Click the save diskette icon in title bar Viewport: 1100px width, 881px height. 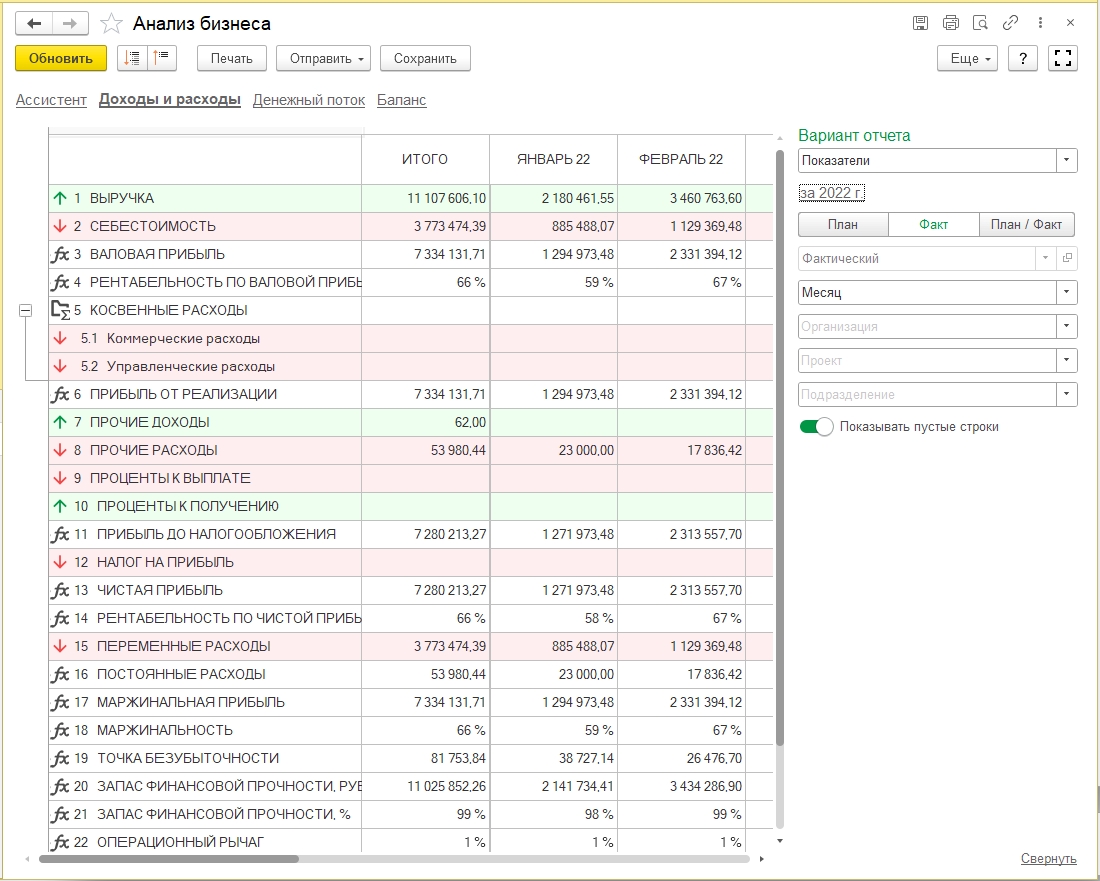click(920, 23)
